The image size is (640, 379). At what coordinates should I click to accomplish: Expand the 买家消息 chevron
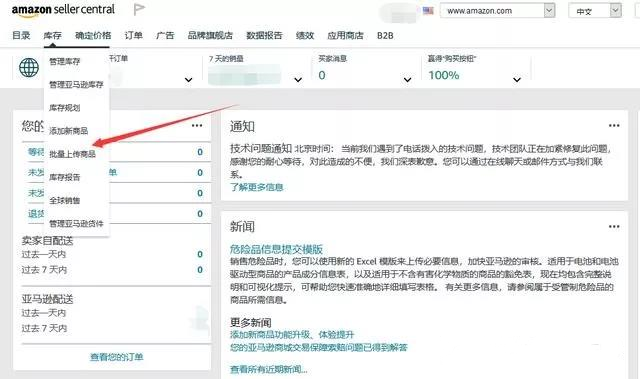click(407, 80)
